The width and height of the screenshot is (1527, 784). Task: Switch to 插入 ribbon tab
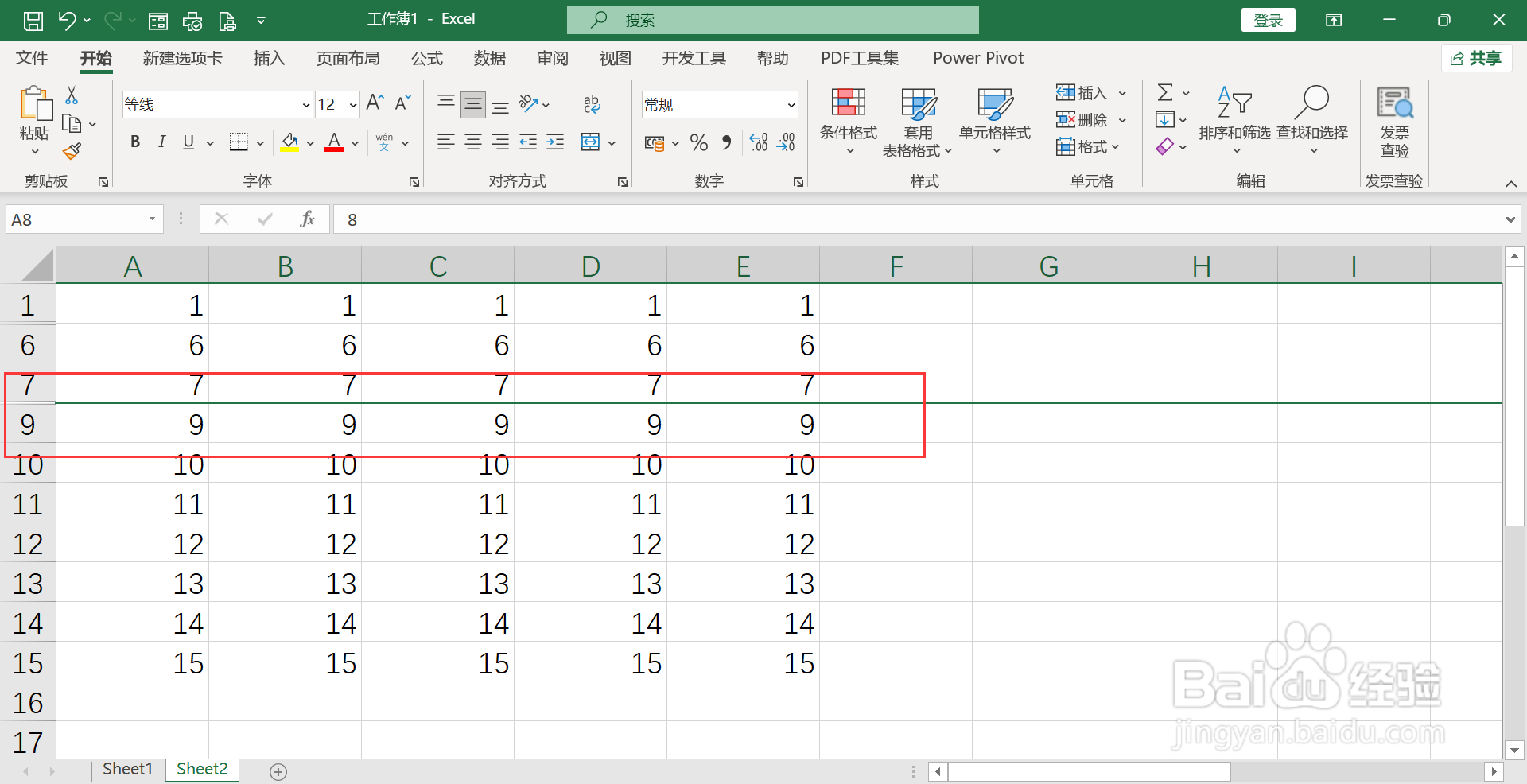(269, 58)
